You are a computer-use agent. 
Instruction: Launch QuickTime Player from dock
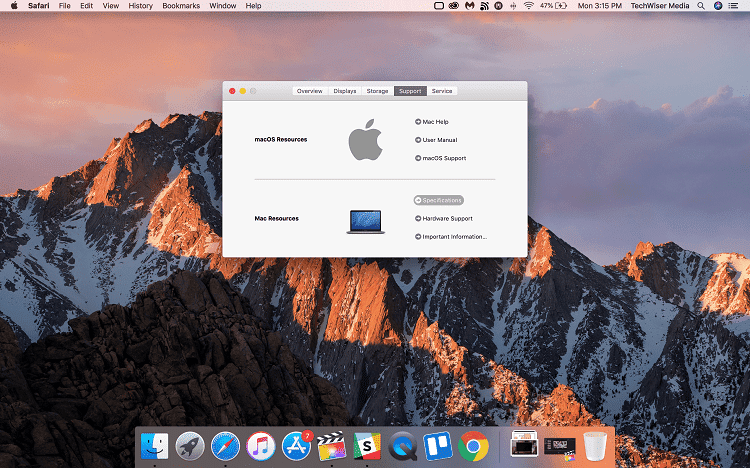click(403, 446)
